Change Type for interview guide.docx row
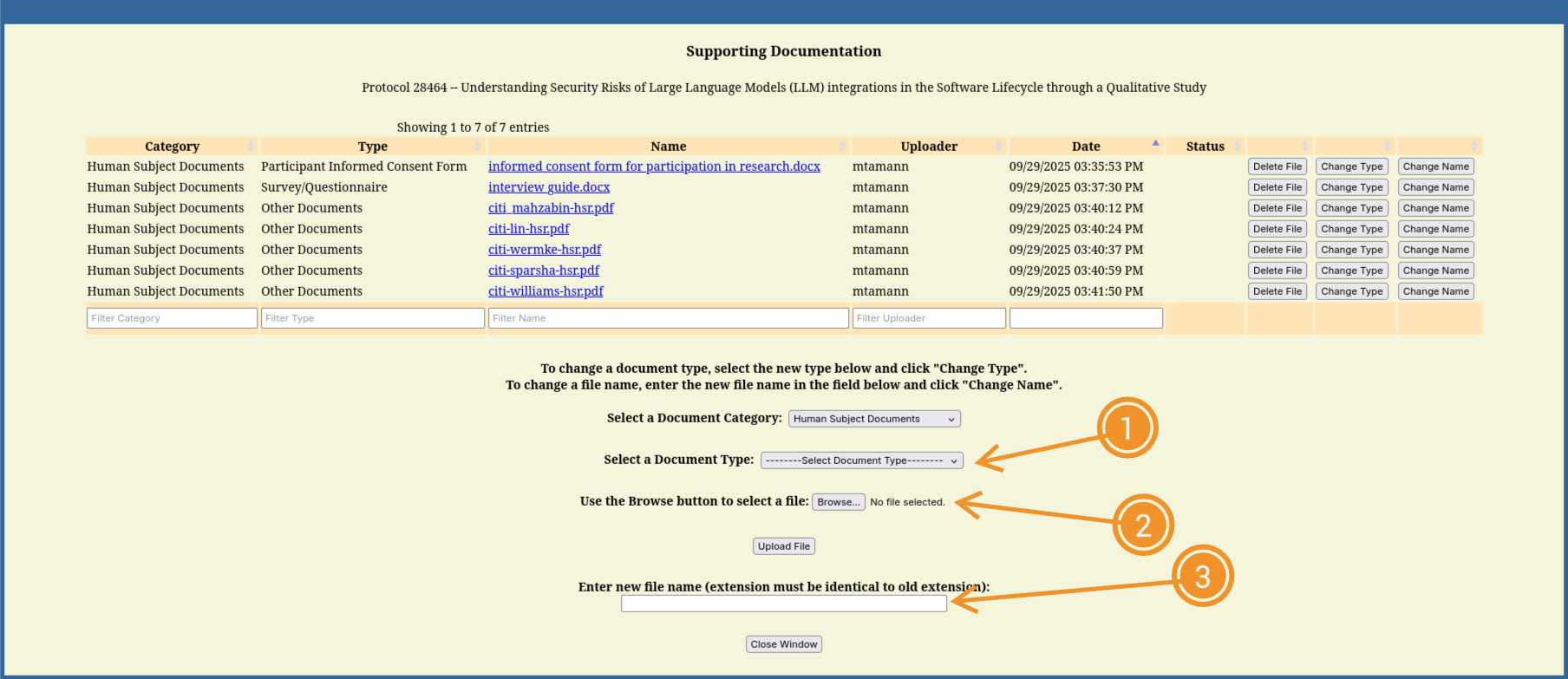 click(x=1352, y=187)
